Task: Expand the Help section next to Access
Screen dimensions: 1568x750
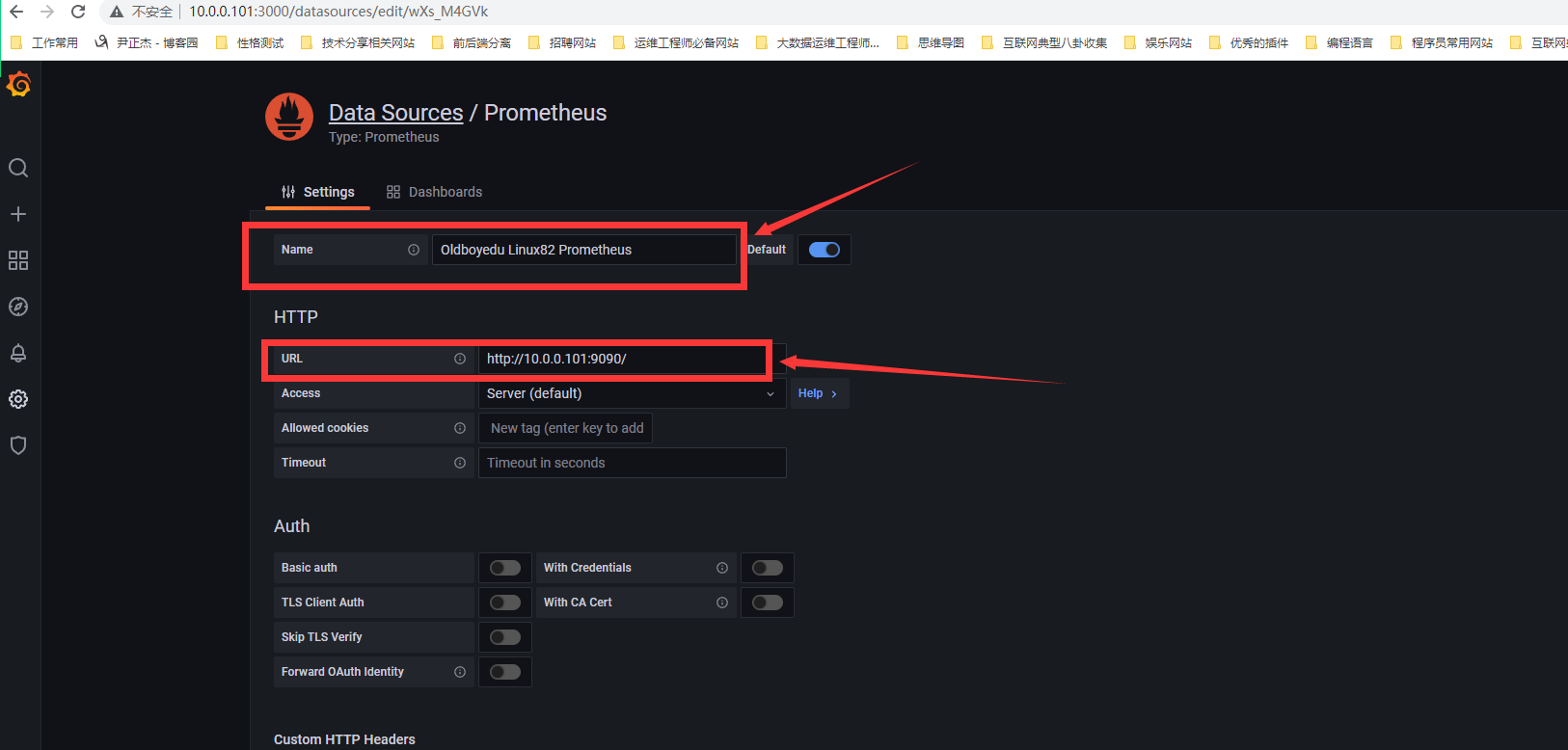Action: click(818, 393)
